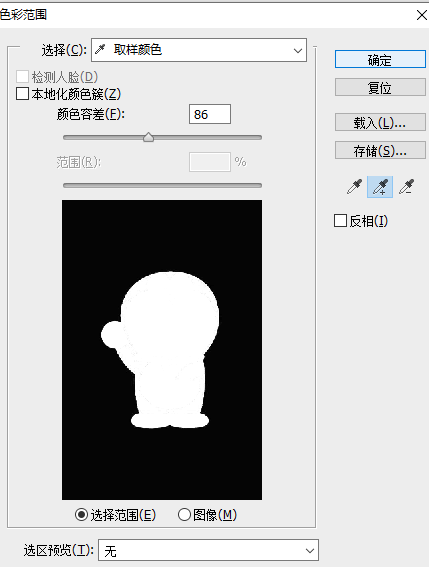Image resolution: width=429 pixels, height=567 pixels.
Task: Click the selection preview thumbnail
Action: click(162, 350)
